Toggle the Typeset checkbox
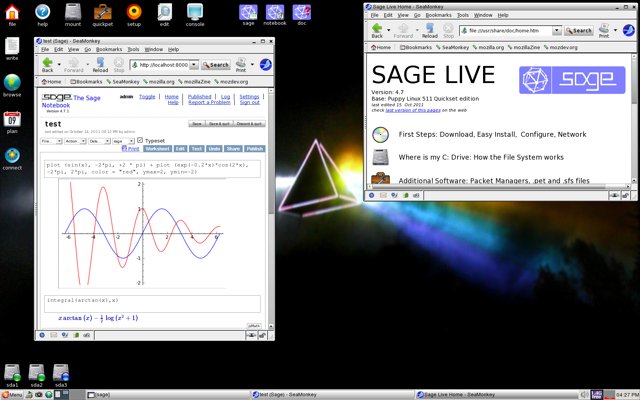The height and width of the screenshot is (400, 640). click(140, 140)
